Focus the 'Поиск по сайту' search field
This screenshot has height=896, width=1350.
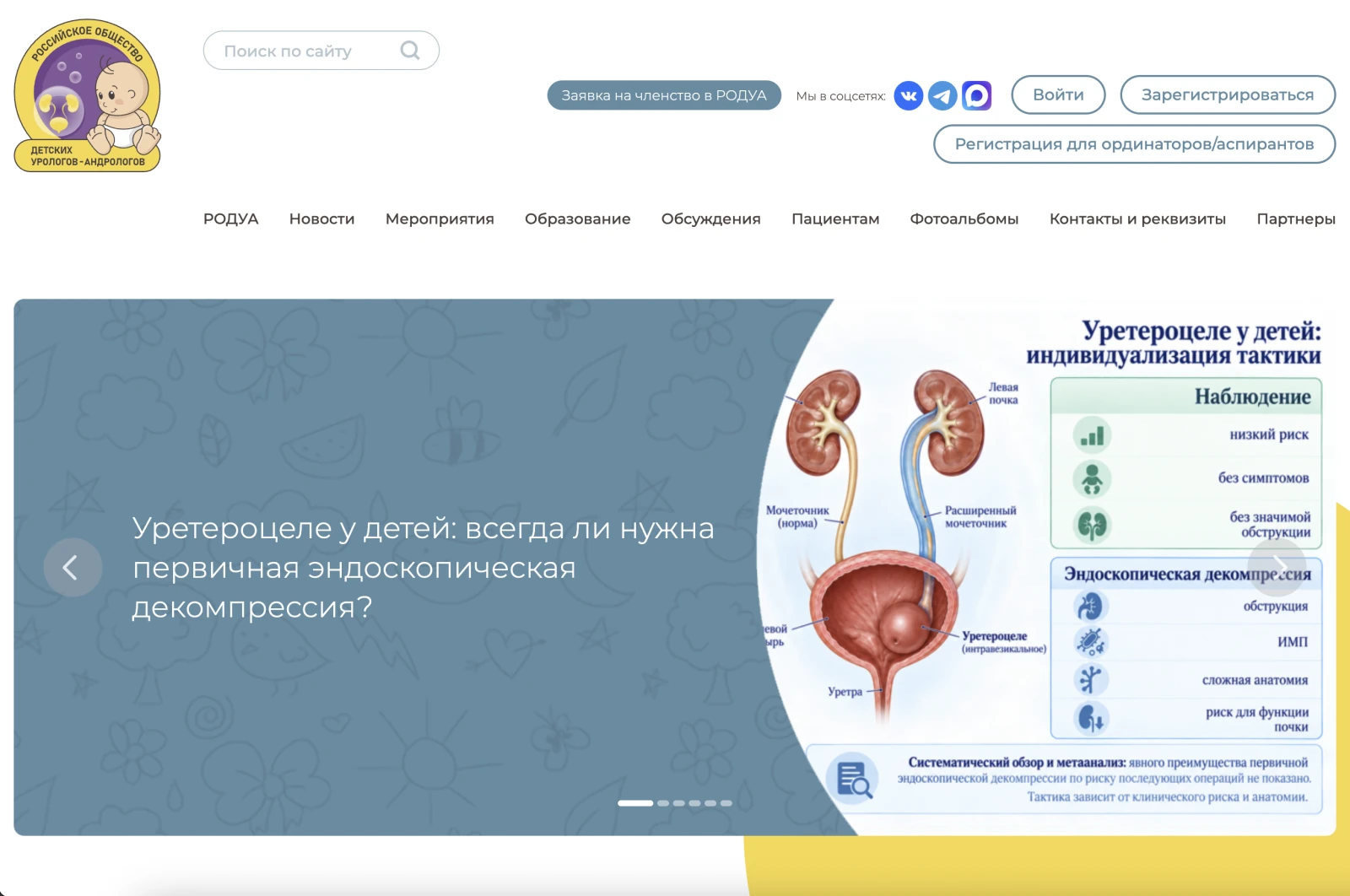[321, 51]
